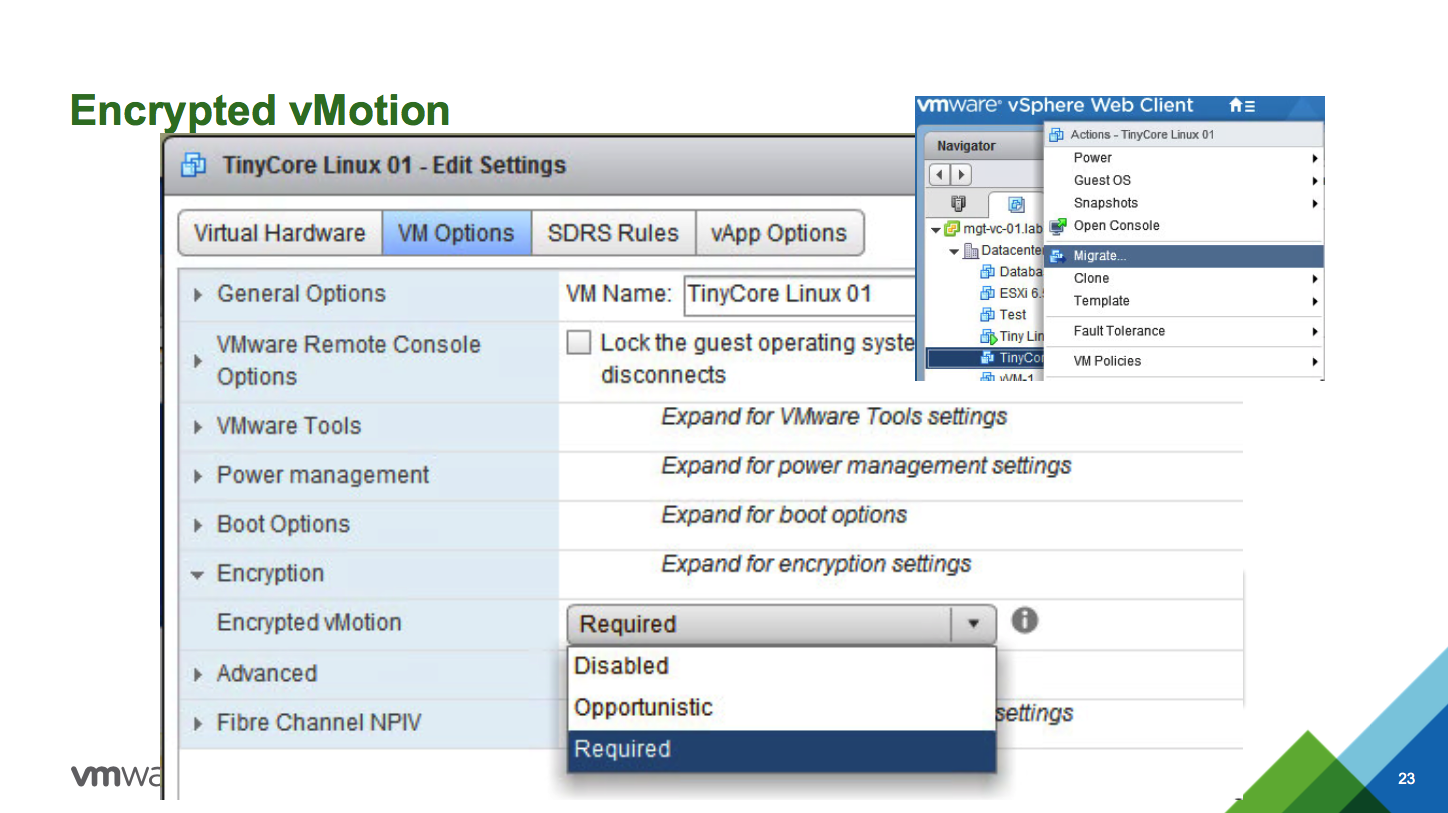
Task: Click the info icon beside Encrypted vMotion
Action: point(1024,621)
